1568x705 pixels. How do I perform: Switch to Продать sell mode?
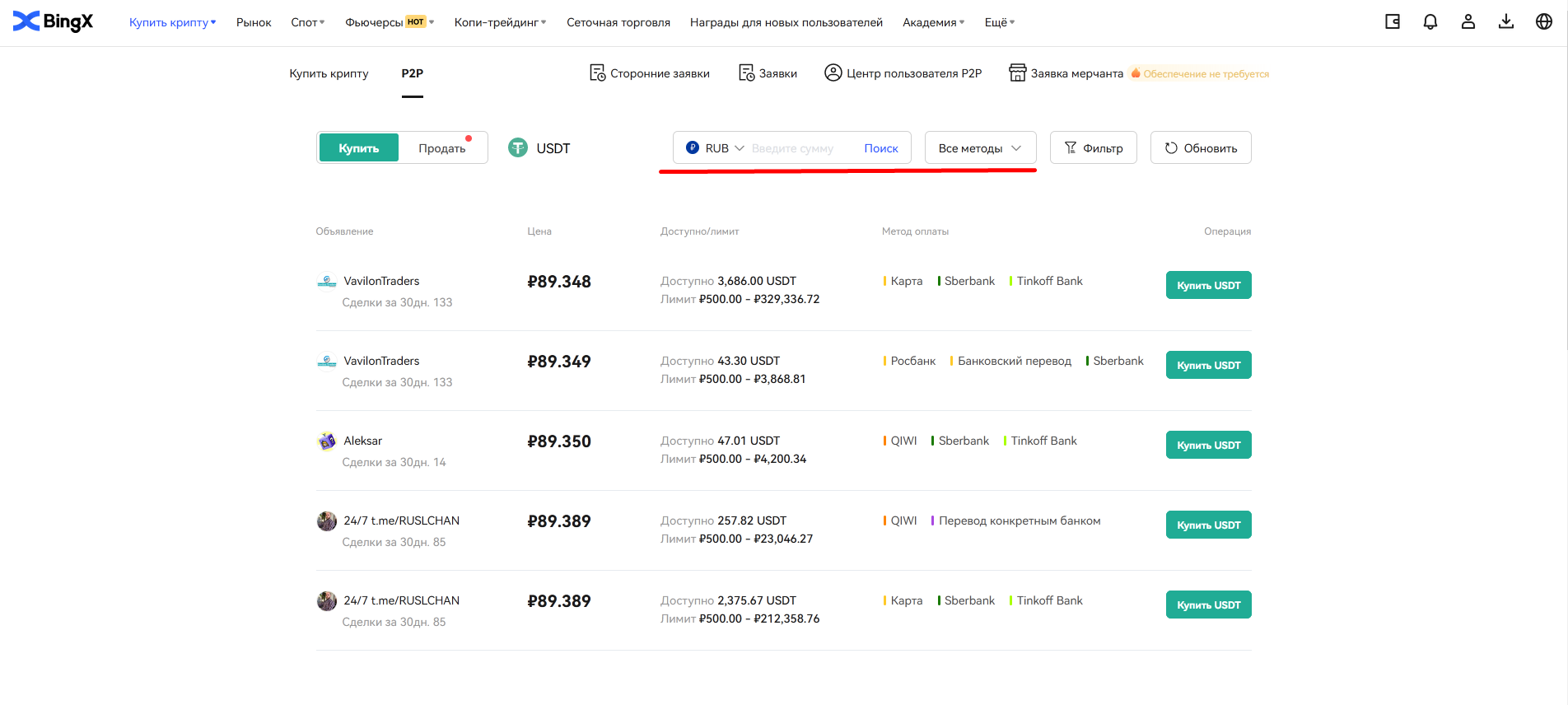442,148
